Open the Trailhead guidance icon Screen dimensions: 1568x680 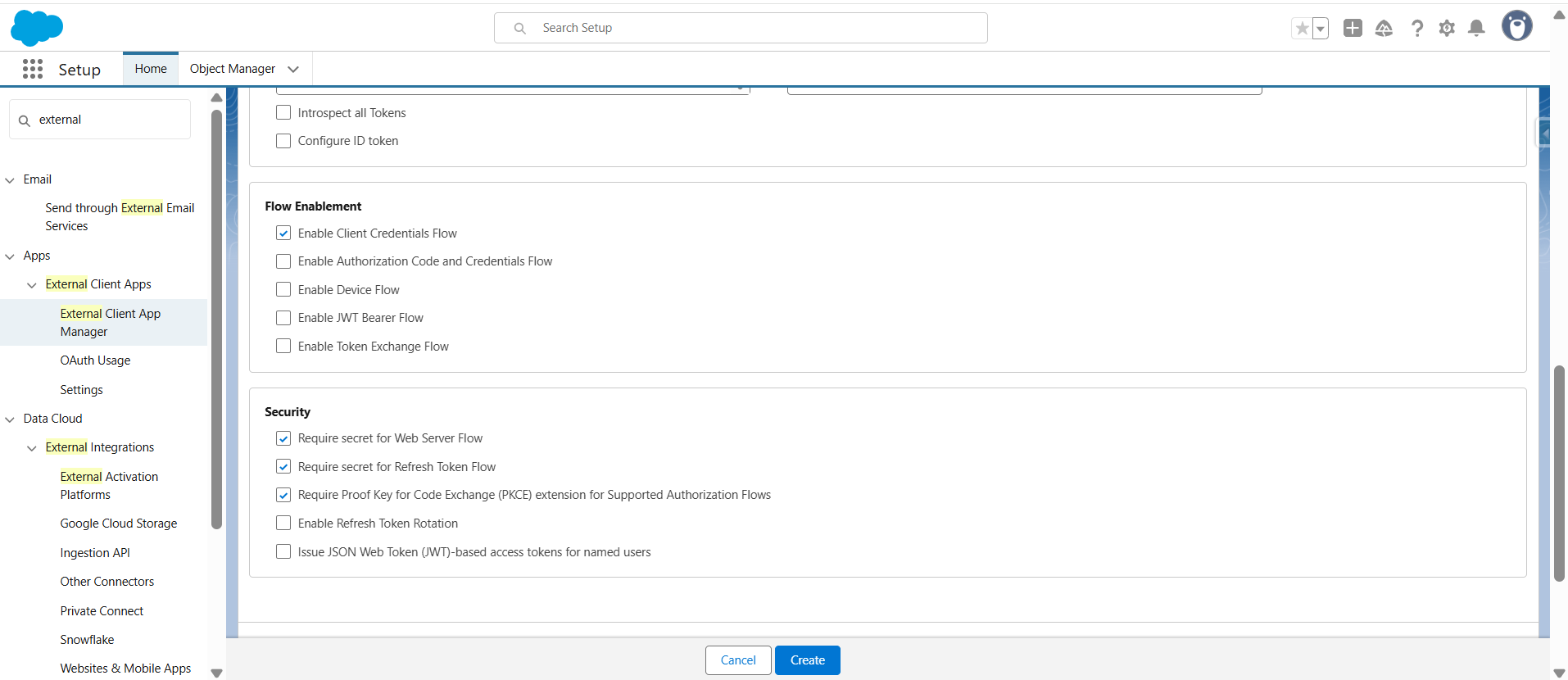coord(1384,29)
